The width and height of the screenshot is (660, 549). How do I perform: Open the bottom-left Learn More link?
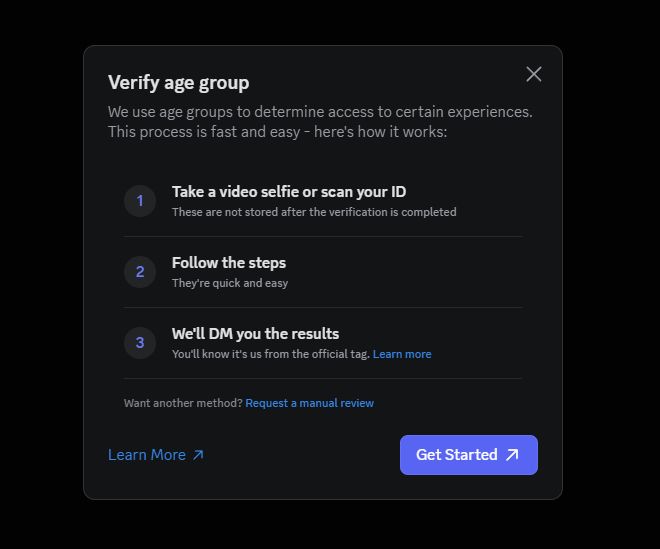click(147, 455)
